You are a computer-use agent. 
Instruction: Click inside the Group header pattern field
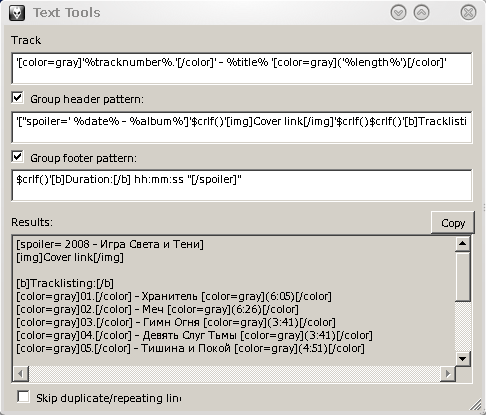pyautogui.click(x=242, y=127)
